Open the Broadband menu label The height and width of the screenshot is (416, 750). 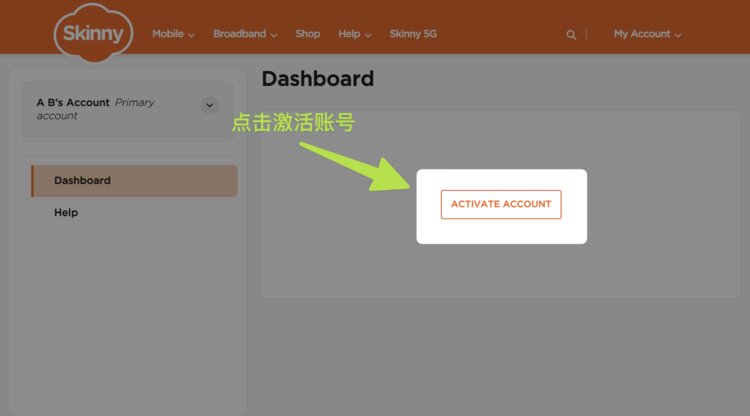239,34
